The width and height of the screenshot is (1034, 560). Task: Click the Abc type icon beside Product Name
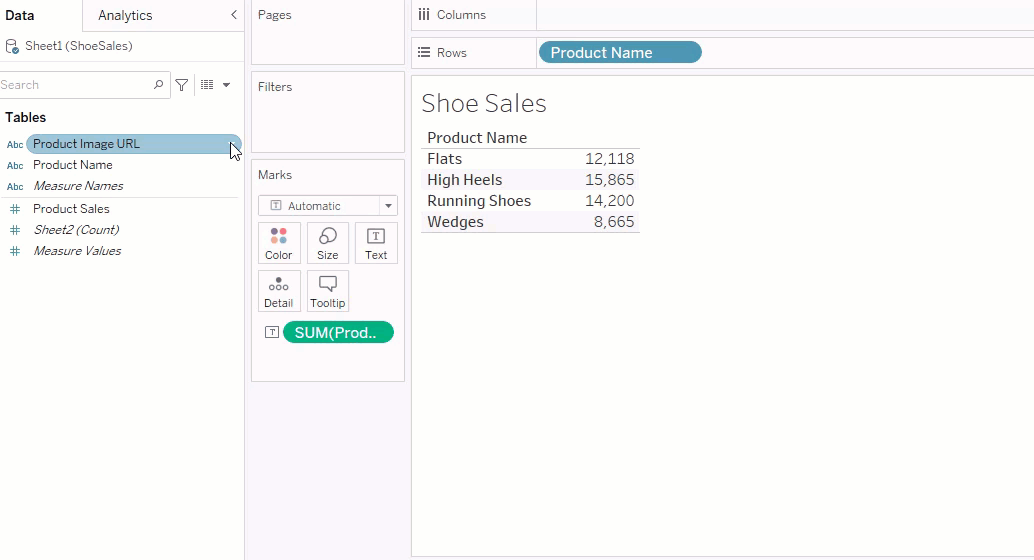15,165
